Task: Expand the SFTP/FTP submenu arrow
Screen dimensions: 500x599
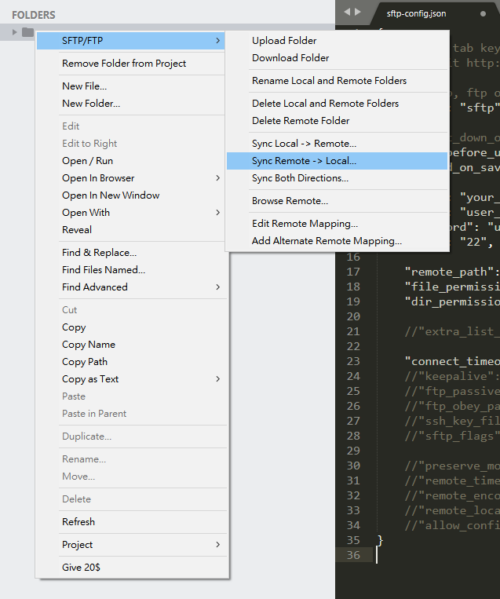Action: (x=218, y=40)
